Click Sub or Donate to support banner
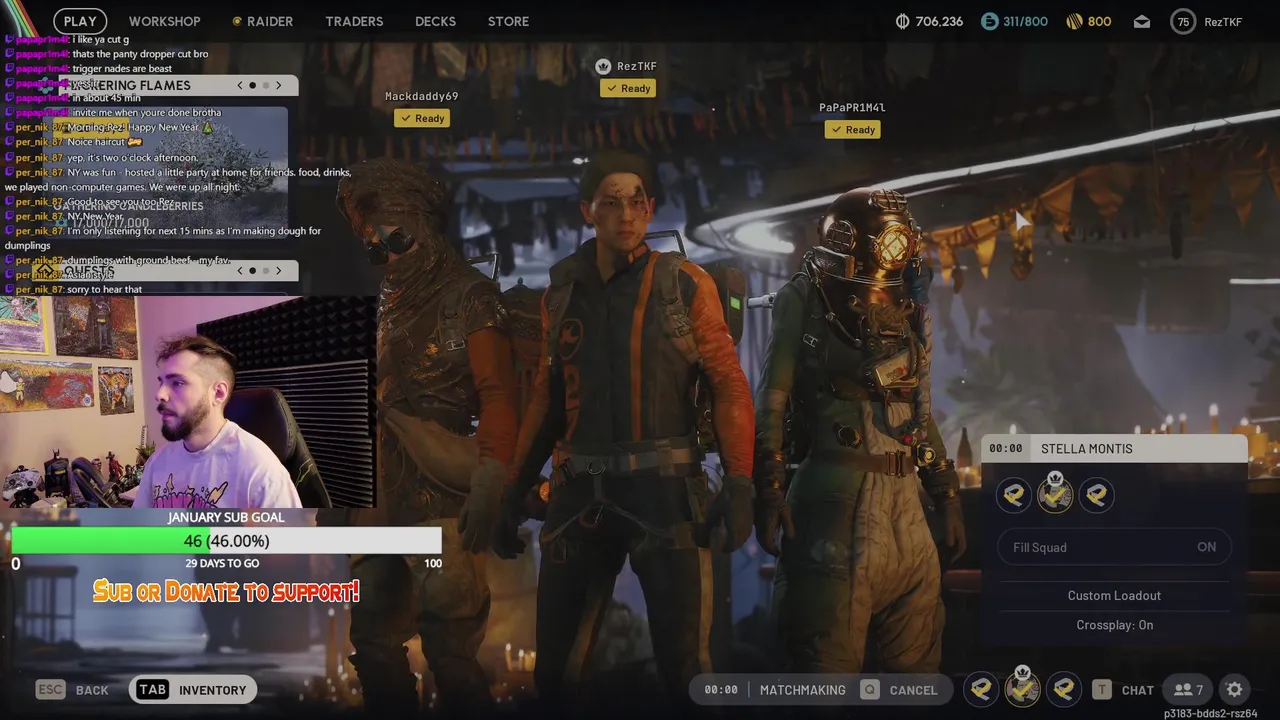Screen dimensions: 1280x720 coord(226,591)
